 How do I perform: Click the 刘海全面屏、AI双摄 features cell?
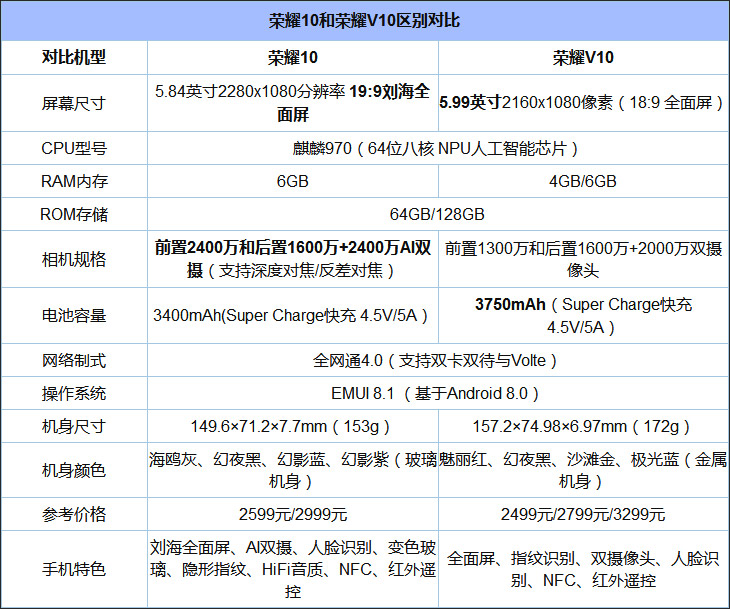293,569
